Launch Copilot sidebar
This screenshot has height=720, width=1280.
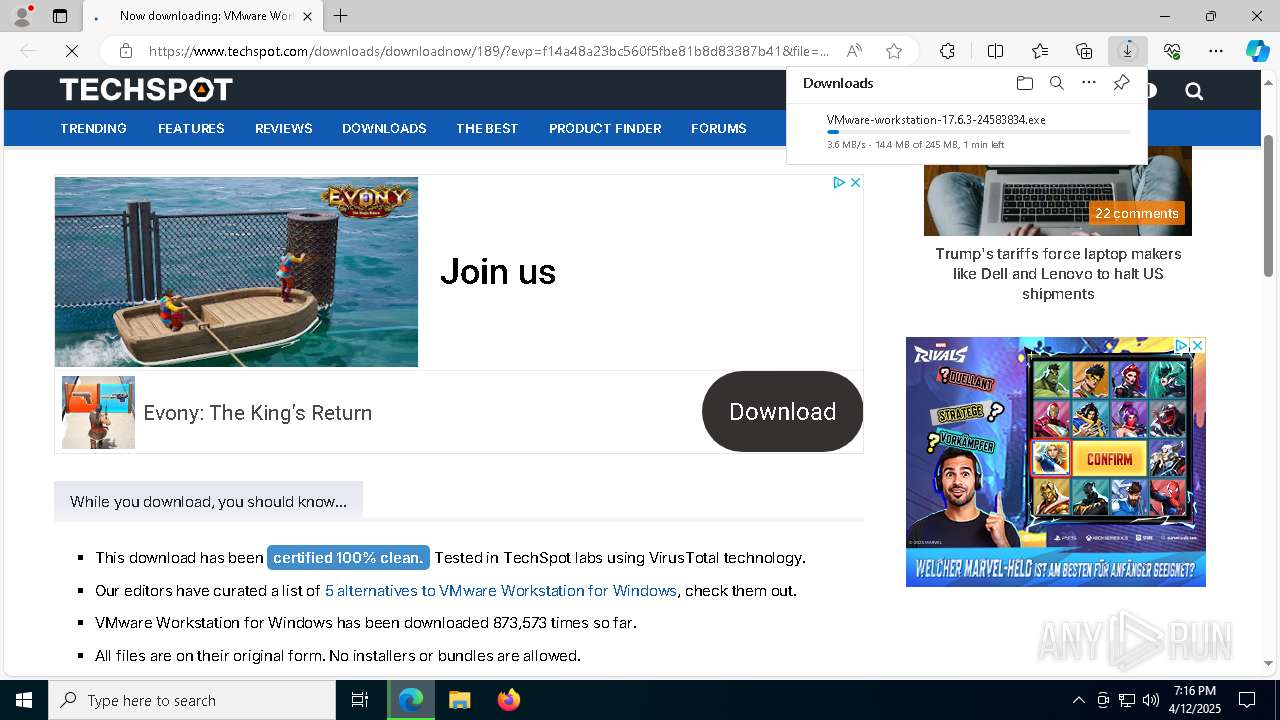point(1257,51)
